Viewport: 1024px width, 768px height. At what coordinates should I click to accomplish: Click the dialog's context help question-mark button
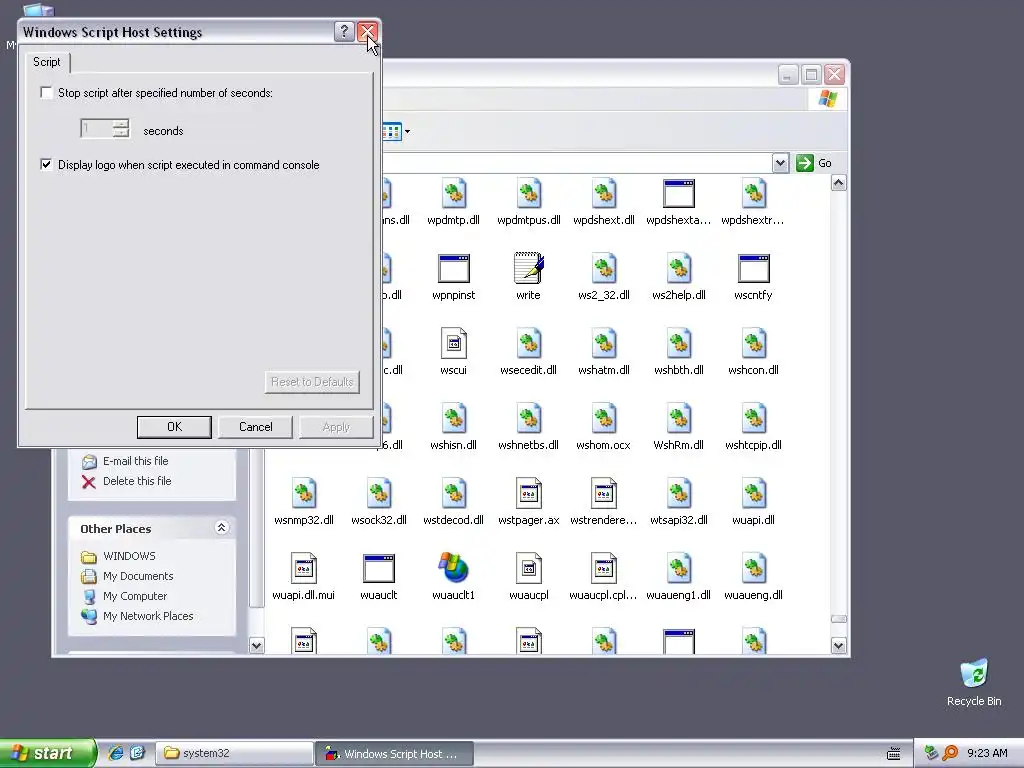tap(344, 31)
